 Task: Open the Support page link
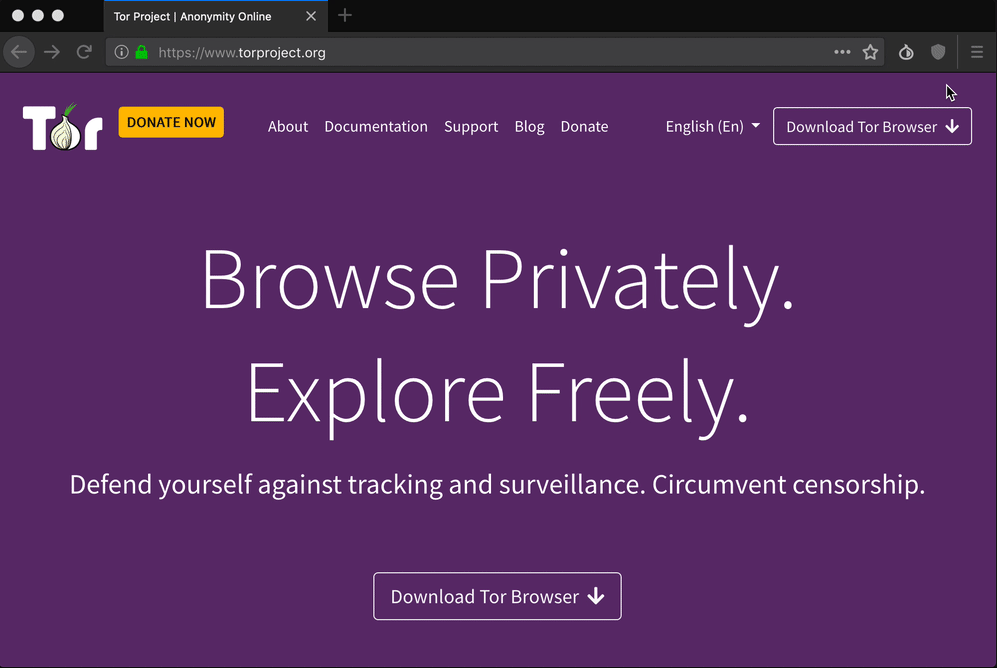tap(471, 126)
